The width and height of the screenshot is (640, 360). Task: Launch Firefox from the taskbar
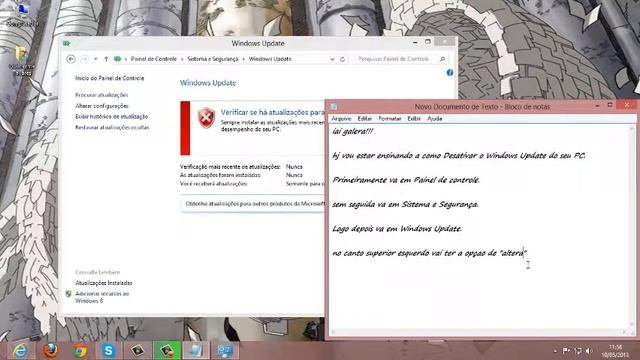50,351
